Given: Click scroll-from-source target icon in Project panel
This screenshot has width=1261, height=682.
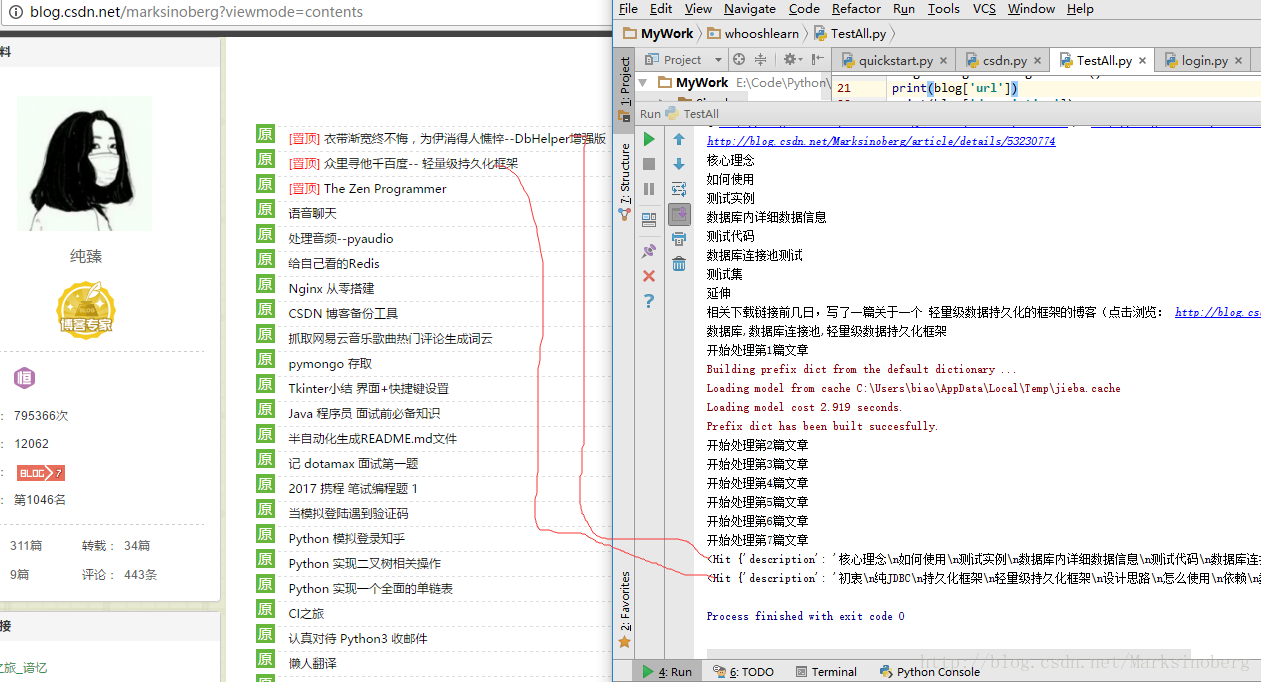Looking at the screenshot, I should pos(740,60).
